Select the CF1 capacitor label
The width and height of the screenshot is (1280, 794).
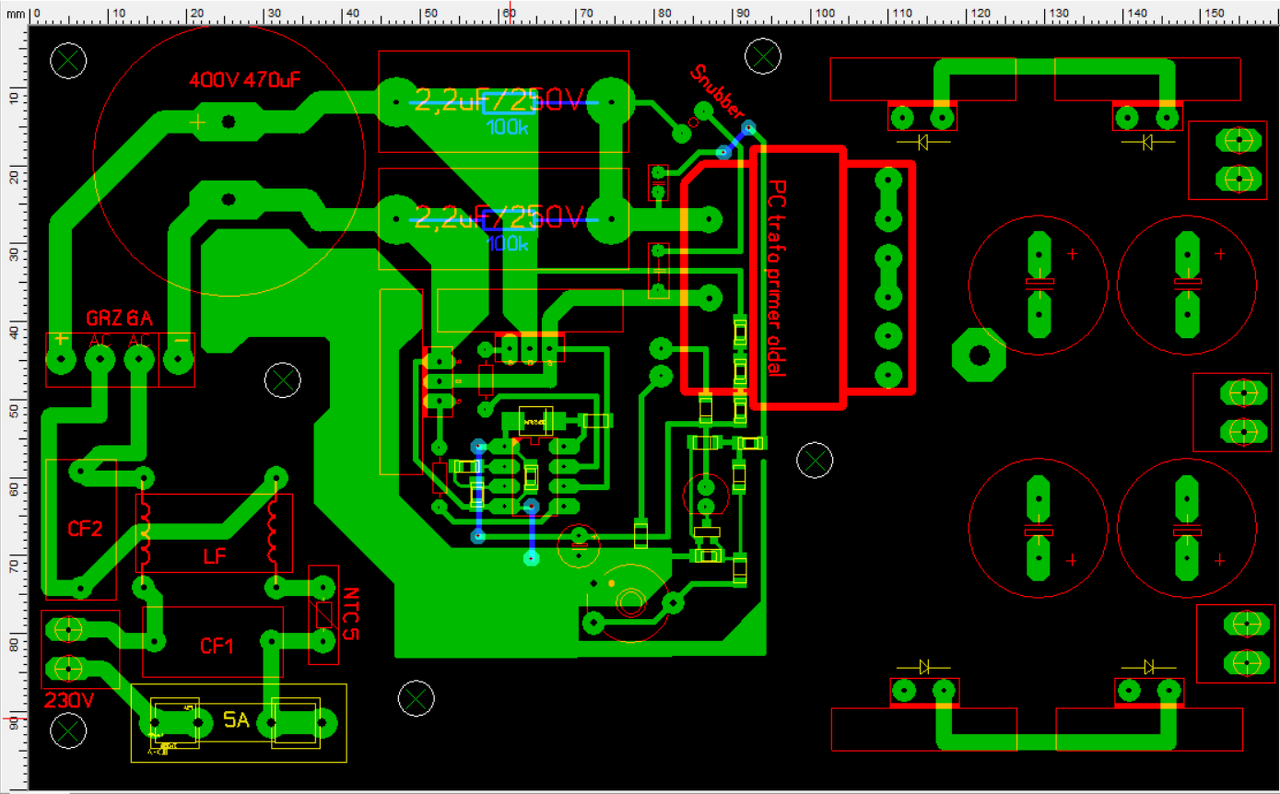[217, 646]
